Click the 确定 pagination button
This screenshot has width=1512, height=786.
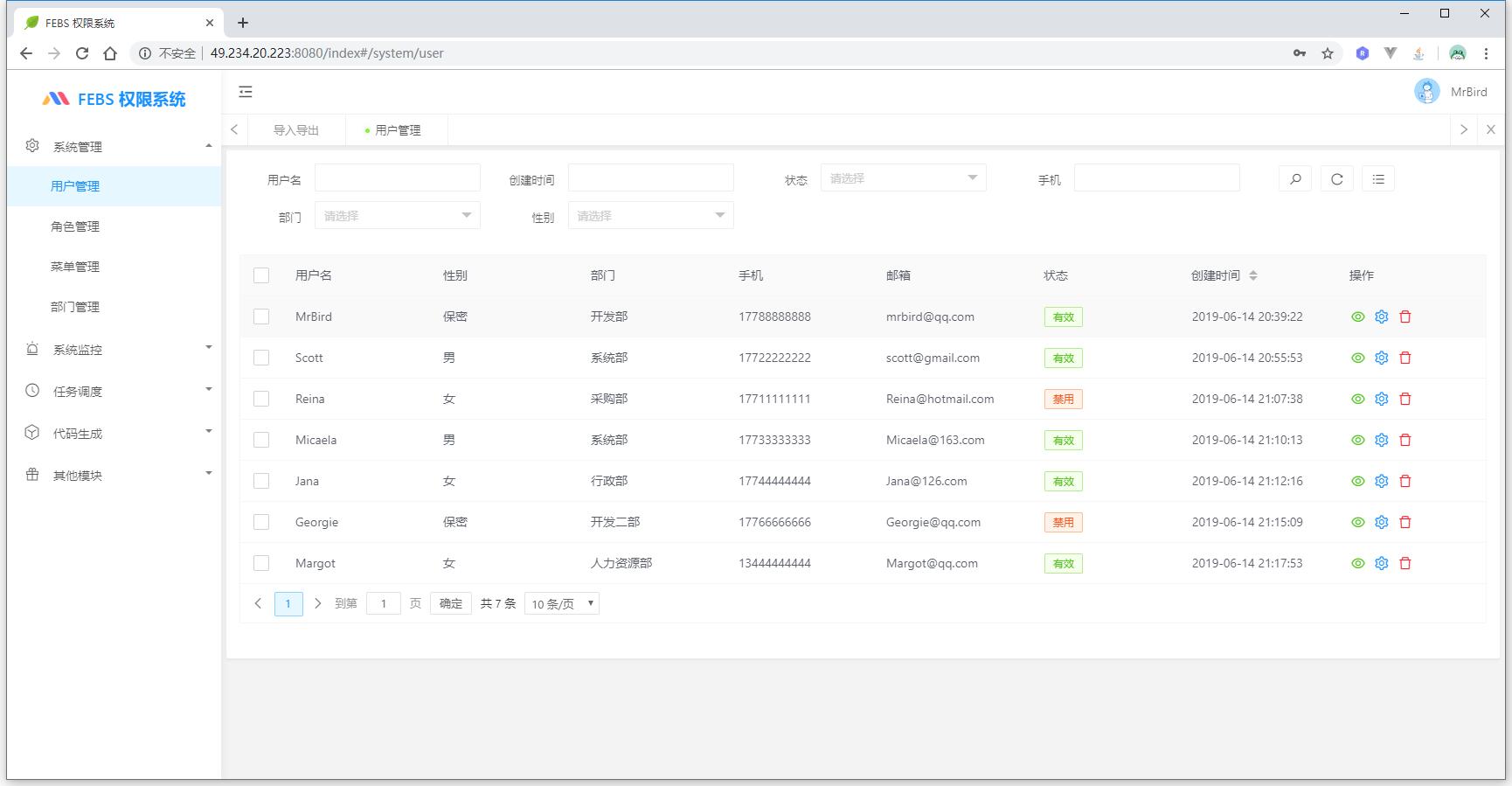tap(451, 603)
